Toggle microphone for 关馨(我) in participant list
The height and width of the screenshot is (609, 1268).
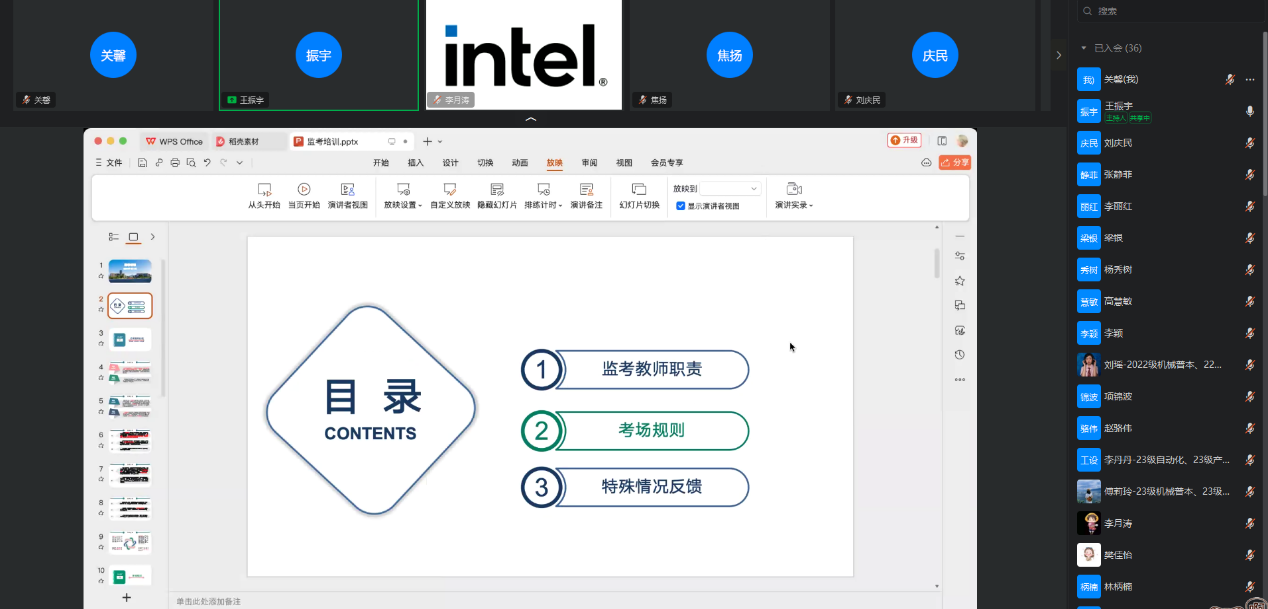[x=1231, y=79]
